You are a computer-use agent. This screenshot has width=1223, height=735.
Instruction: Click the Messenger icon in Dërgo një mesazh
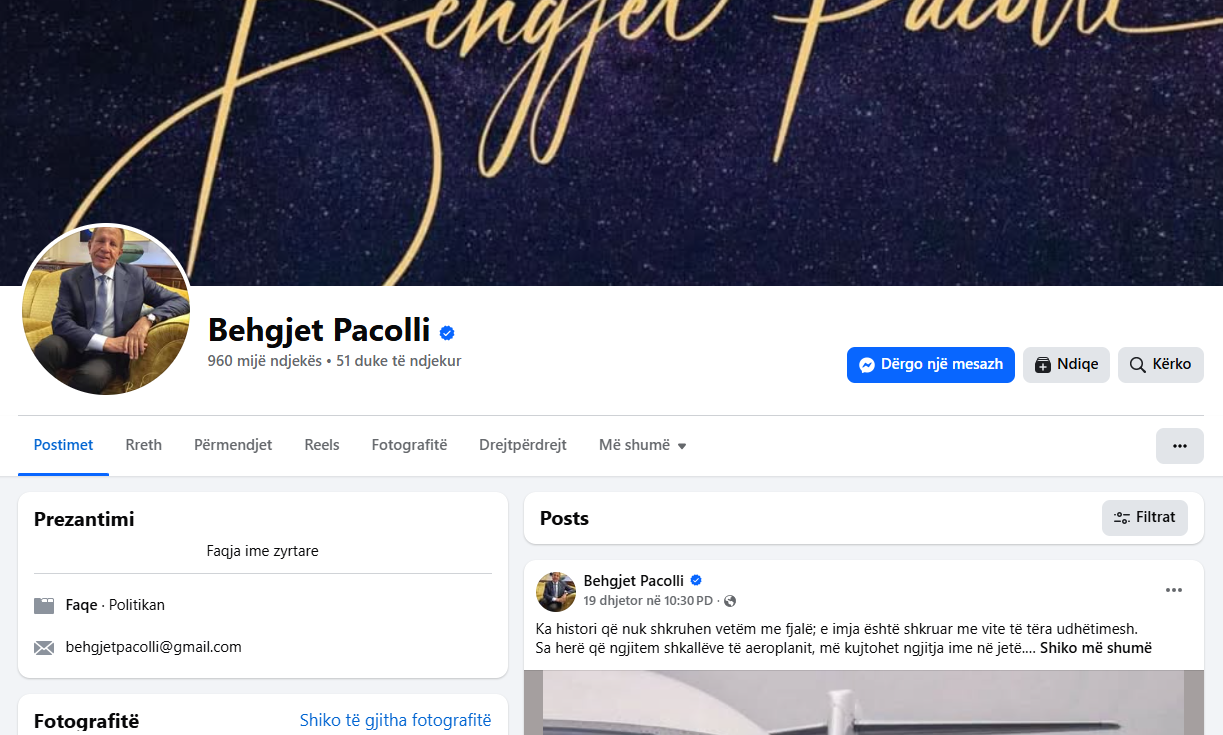[x=868, y=365]
